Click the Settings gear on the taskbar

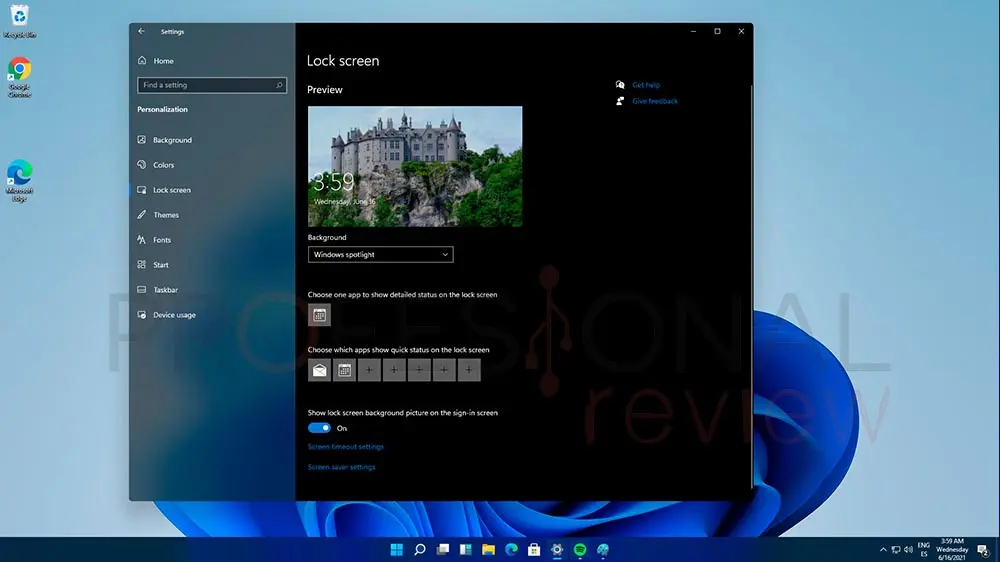(x=557, y=549)
